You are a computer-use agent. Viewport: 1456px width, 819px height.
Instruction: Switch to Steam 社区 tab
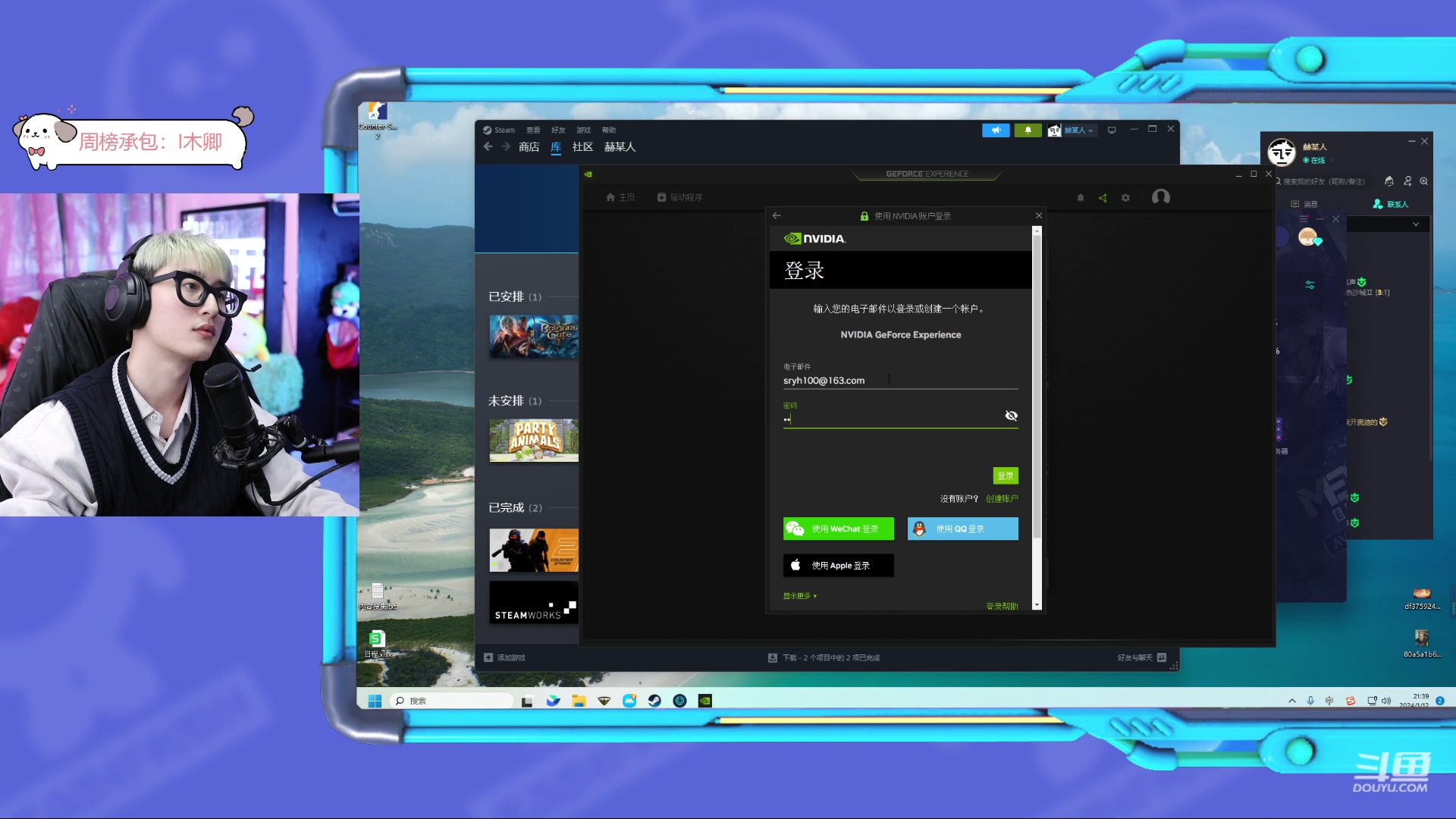click(x=582, y=147)
